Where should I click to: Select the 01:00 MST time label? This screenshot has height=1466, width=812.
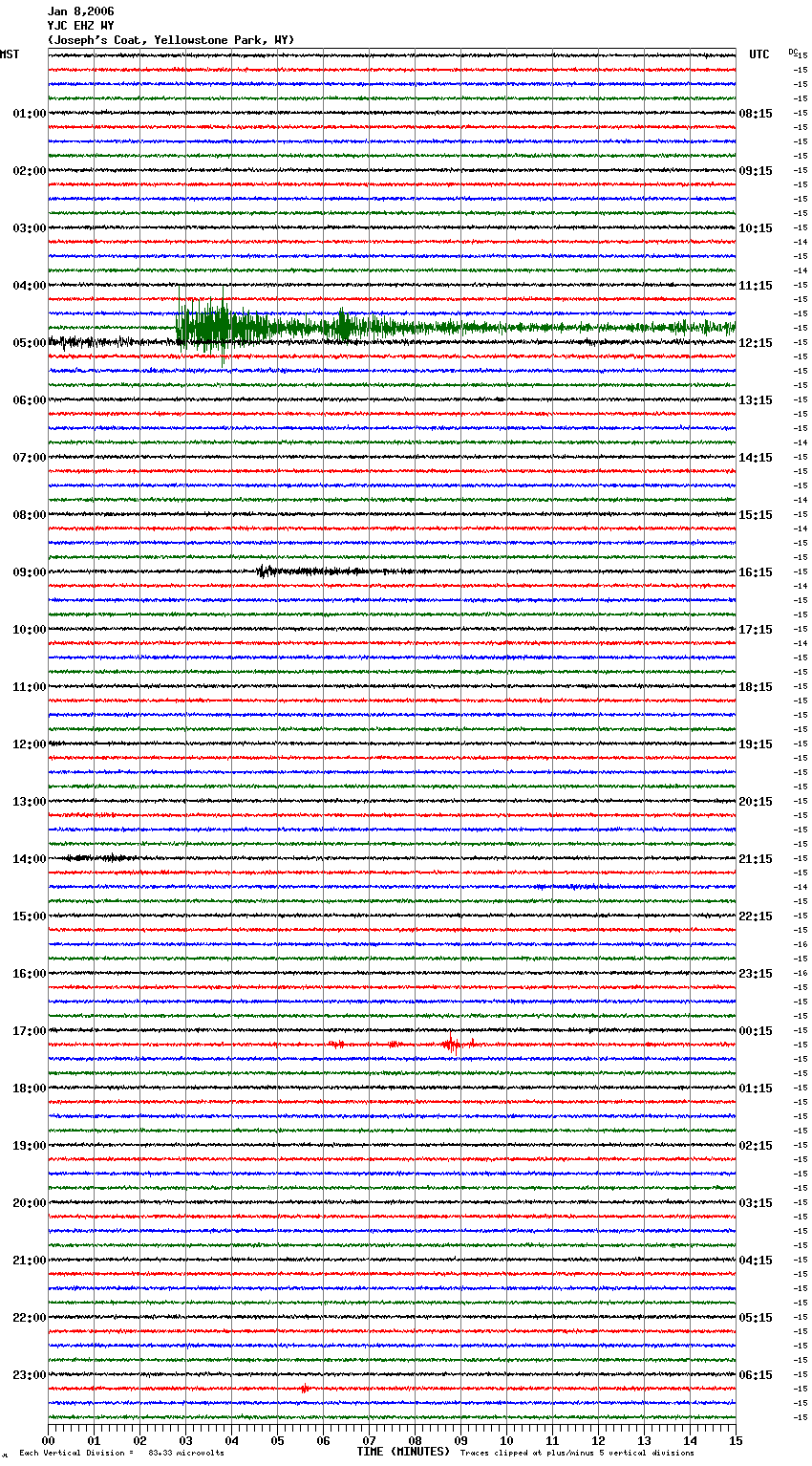tap(29, 114)
